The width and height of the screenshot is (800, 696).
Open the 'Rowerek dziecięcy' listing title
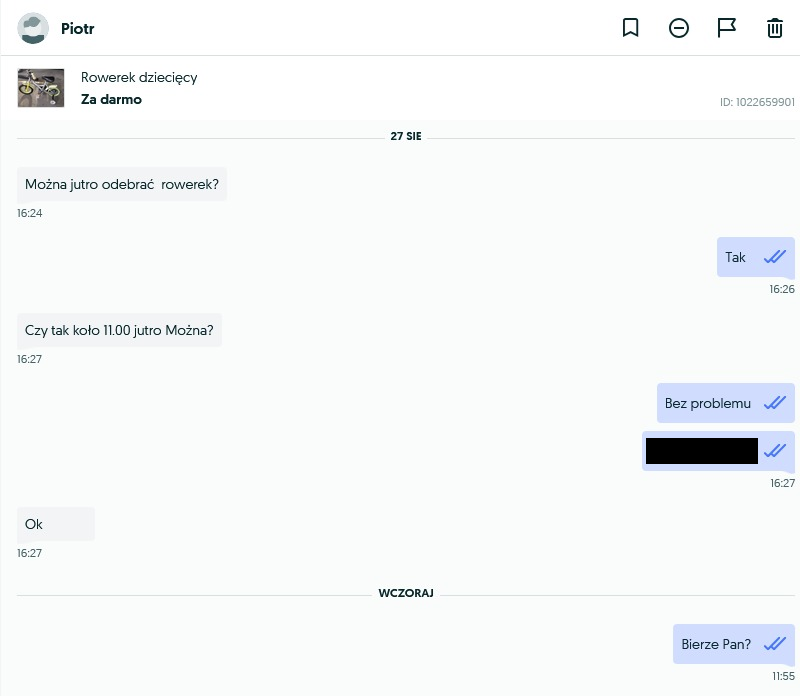pyautogui.click(x=139, y=78)
